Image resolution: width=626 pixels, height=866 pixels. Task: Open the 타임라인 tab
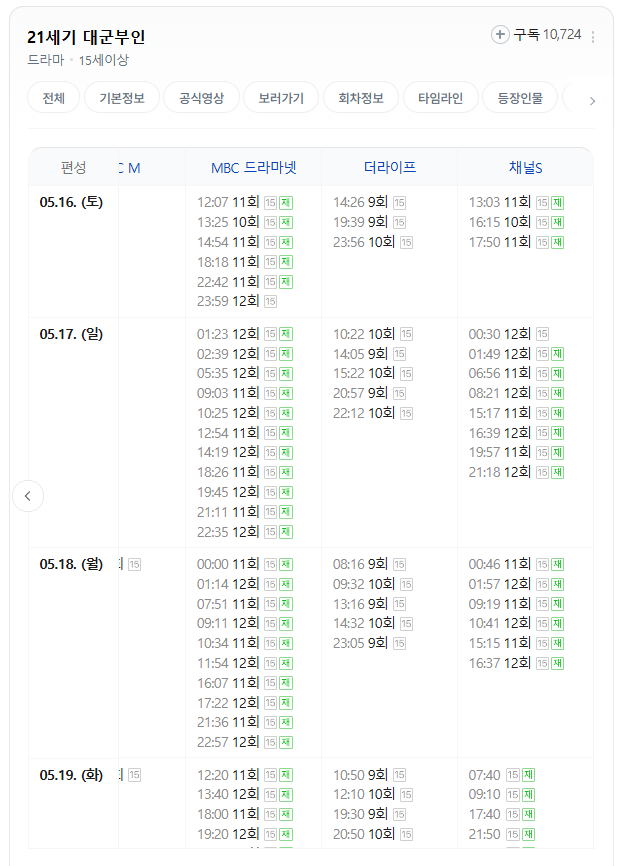[x=440, y=98]
